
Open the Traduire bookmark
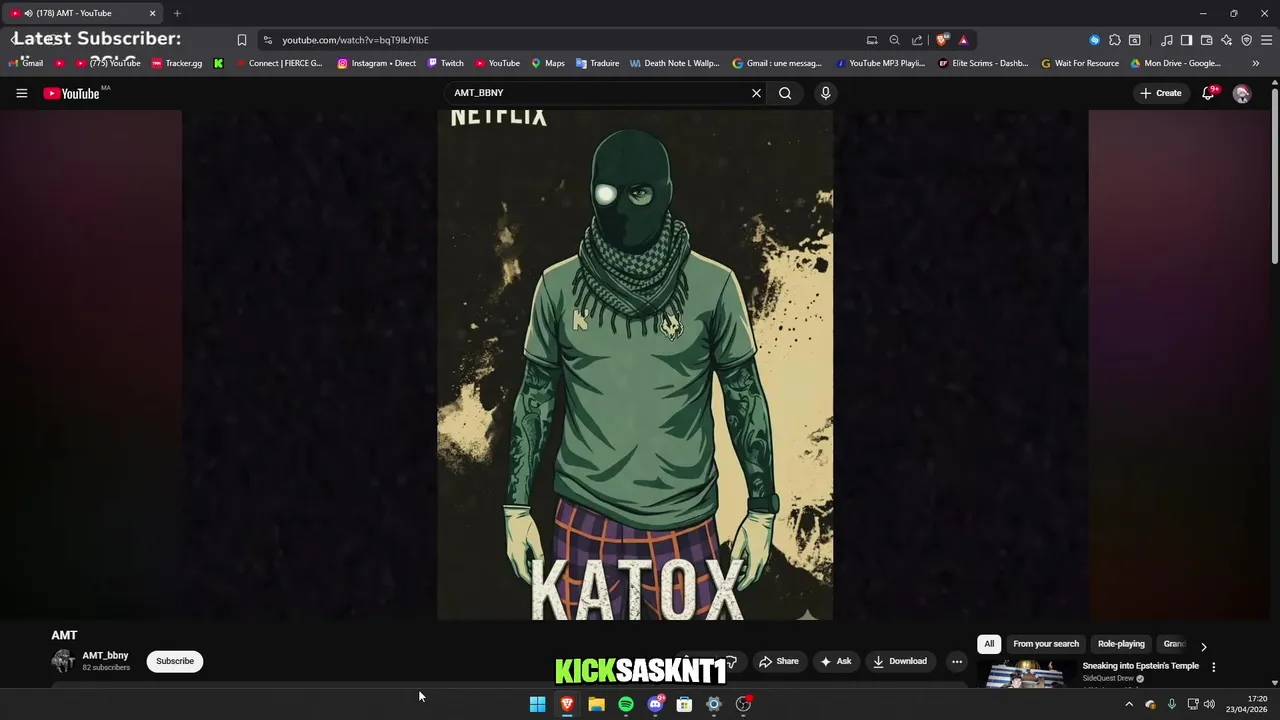(597, 63)
